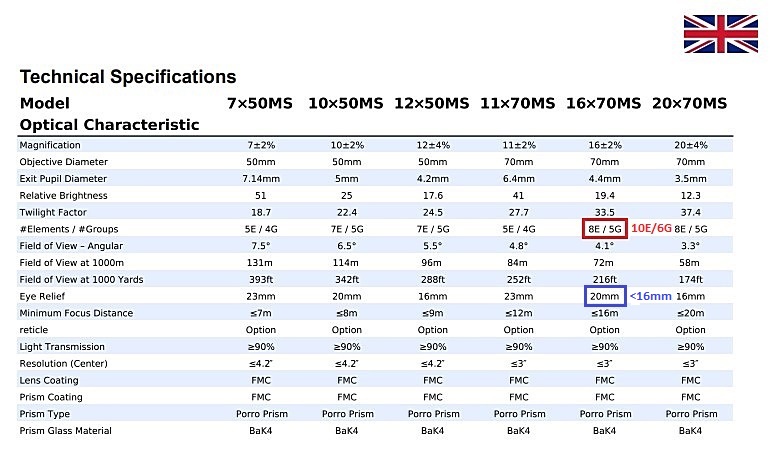Click the Optical Characteristic subheading
The height and width of the screenshot is (454, 770).
(110, 125)
